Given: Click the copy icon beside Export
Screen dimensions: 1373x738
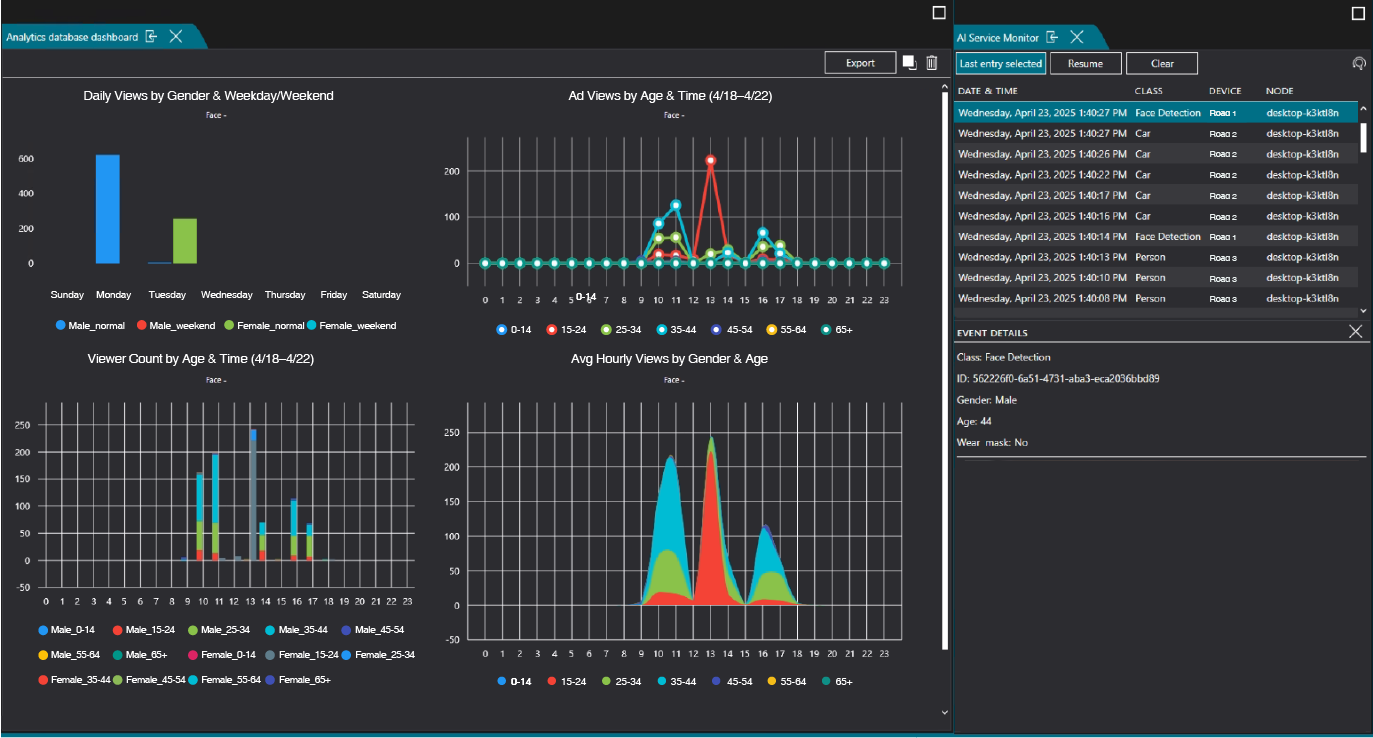Looking at the screenshot, I should coord(909,63).
